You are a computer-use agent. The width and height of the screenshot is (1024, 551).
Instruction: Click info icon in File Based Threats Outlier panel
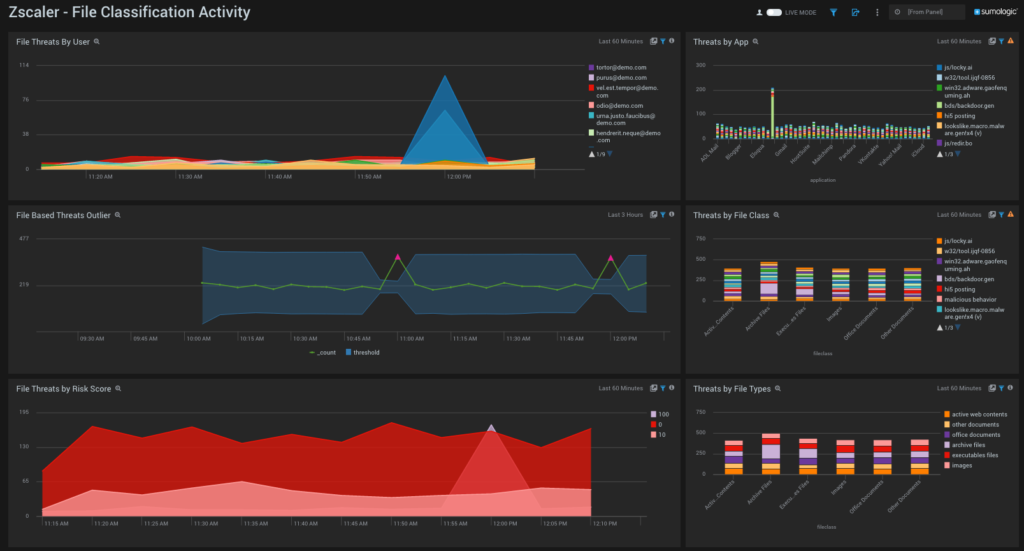pyautogui.click(x=671, y=214)
